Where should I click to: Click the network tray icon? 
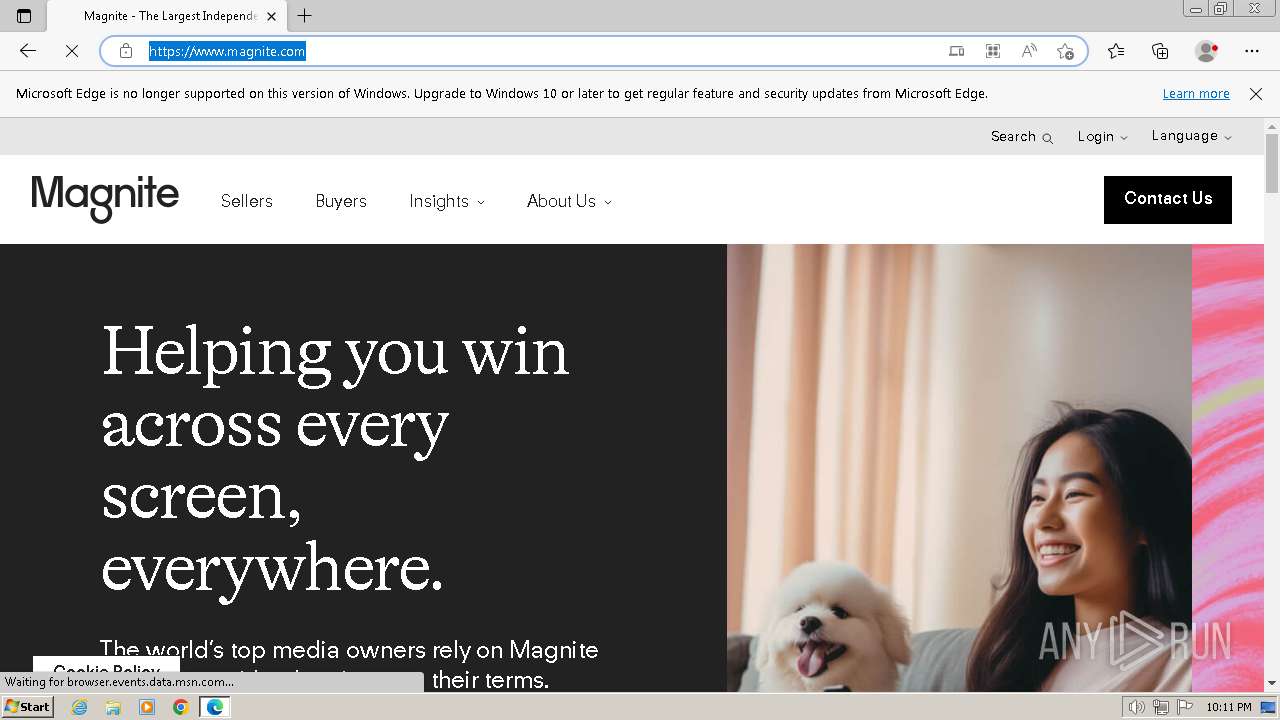tap(1161, 707)
